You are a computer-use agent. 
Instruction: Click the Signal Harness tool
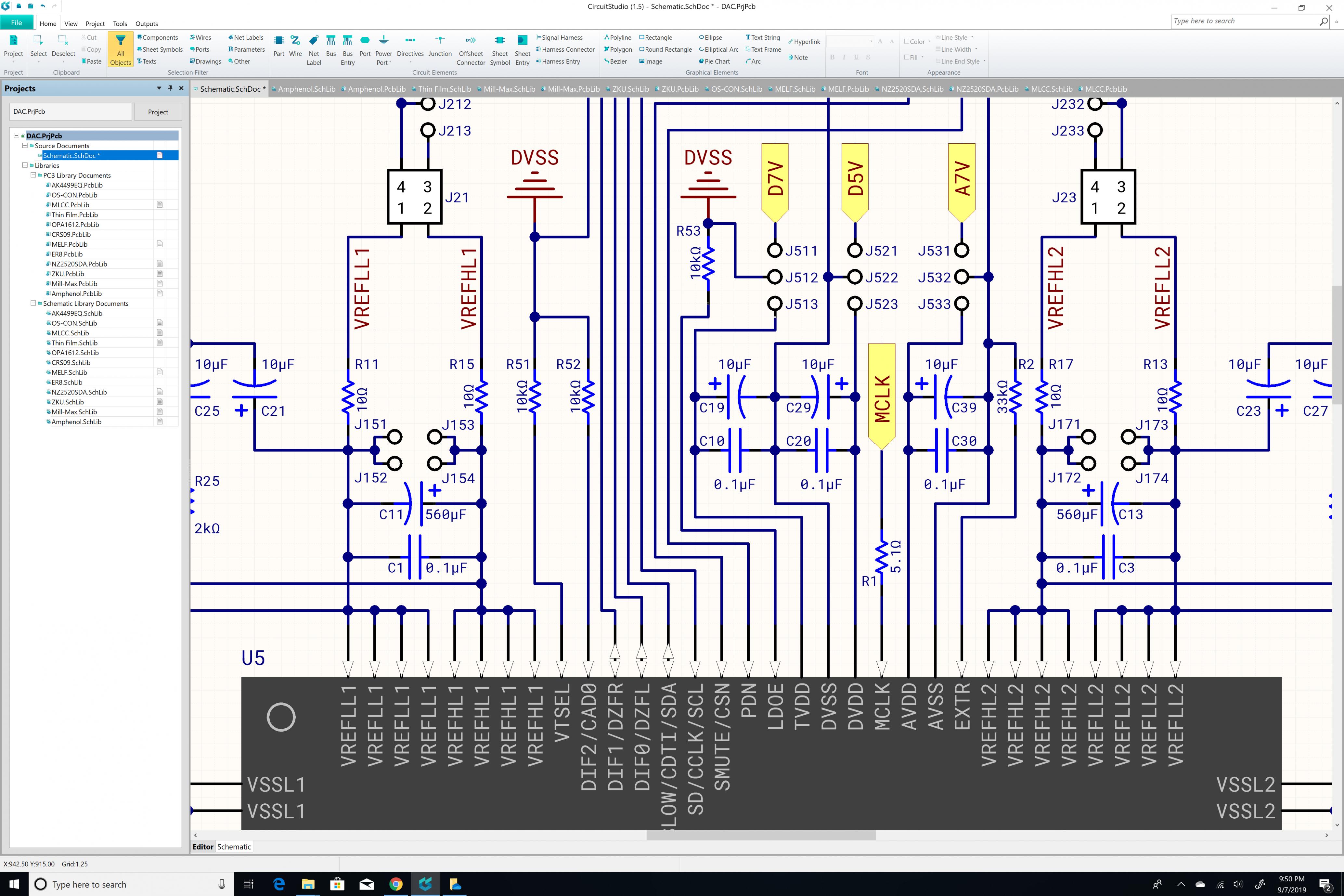(x=559, y=38)
